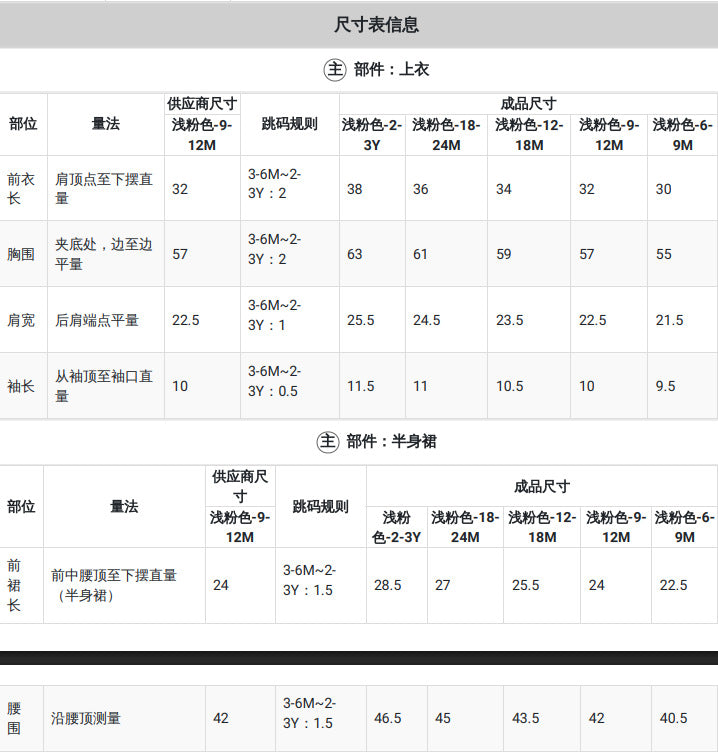Click value 59 in 胸围 row

click(x=504, y=254)
